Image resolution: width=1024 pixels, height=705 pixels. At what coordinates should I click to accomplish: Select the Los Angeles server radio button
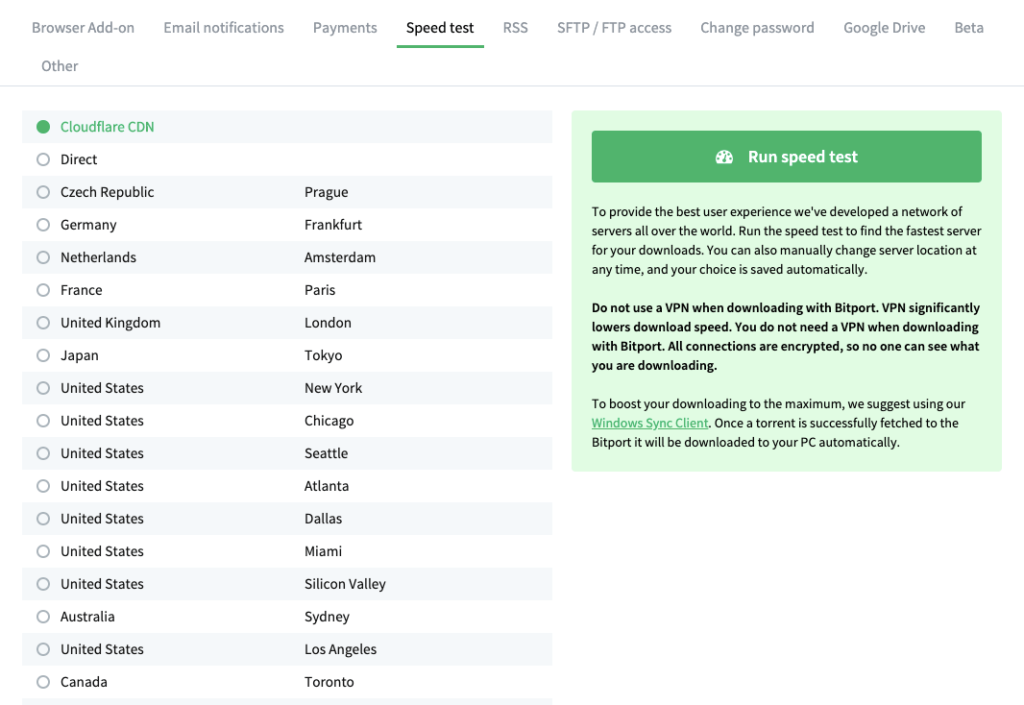[x=43, y=649]
